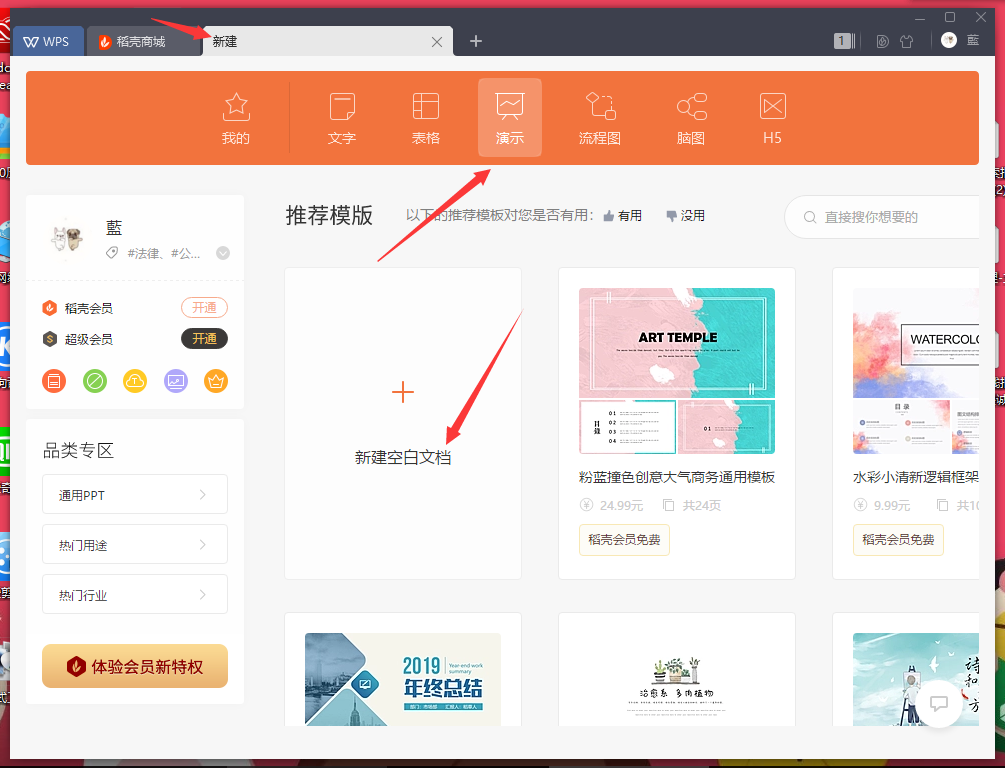This screenshot has height=768, width=1005.
Task: Select the 流程图 flowchart type
Action: 600,118
